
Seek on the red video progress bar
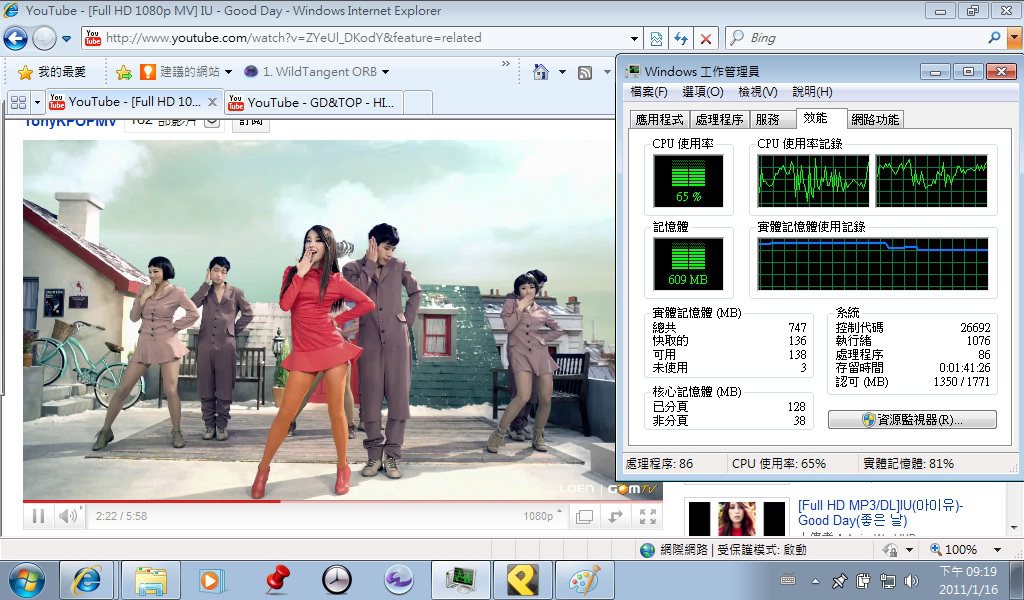[x=343, y=501]
